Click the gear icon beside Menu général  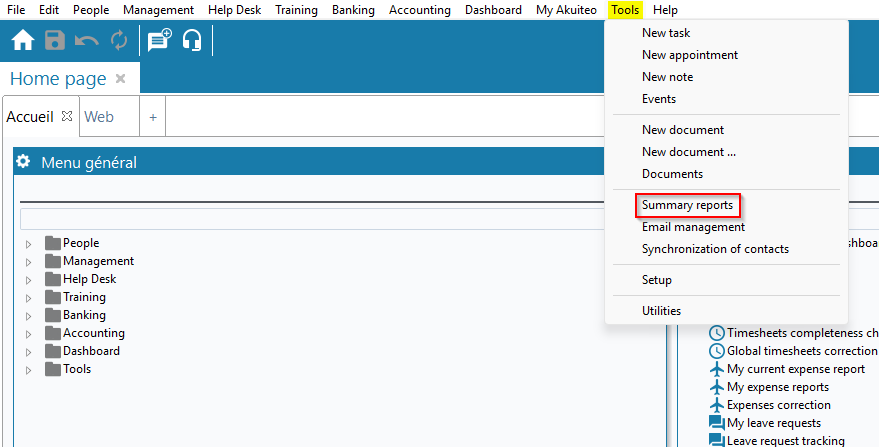click(23, 162)
